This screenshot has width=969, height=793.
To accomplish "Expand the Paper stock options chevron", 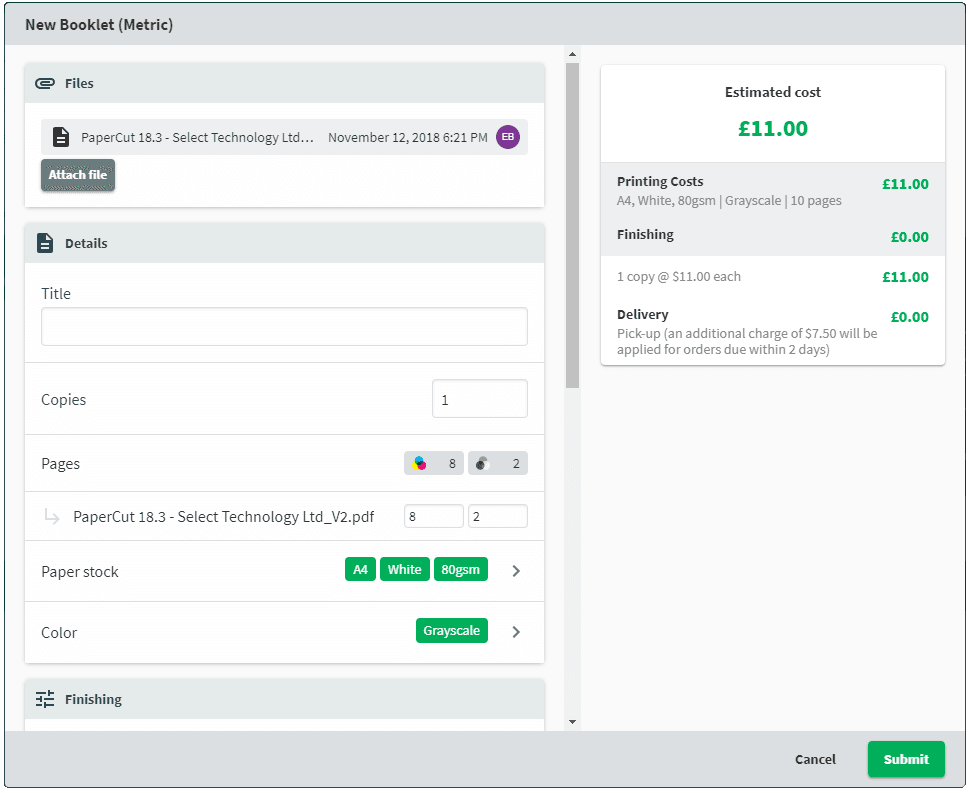I will tap(516, 571).
